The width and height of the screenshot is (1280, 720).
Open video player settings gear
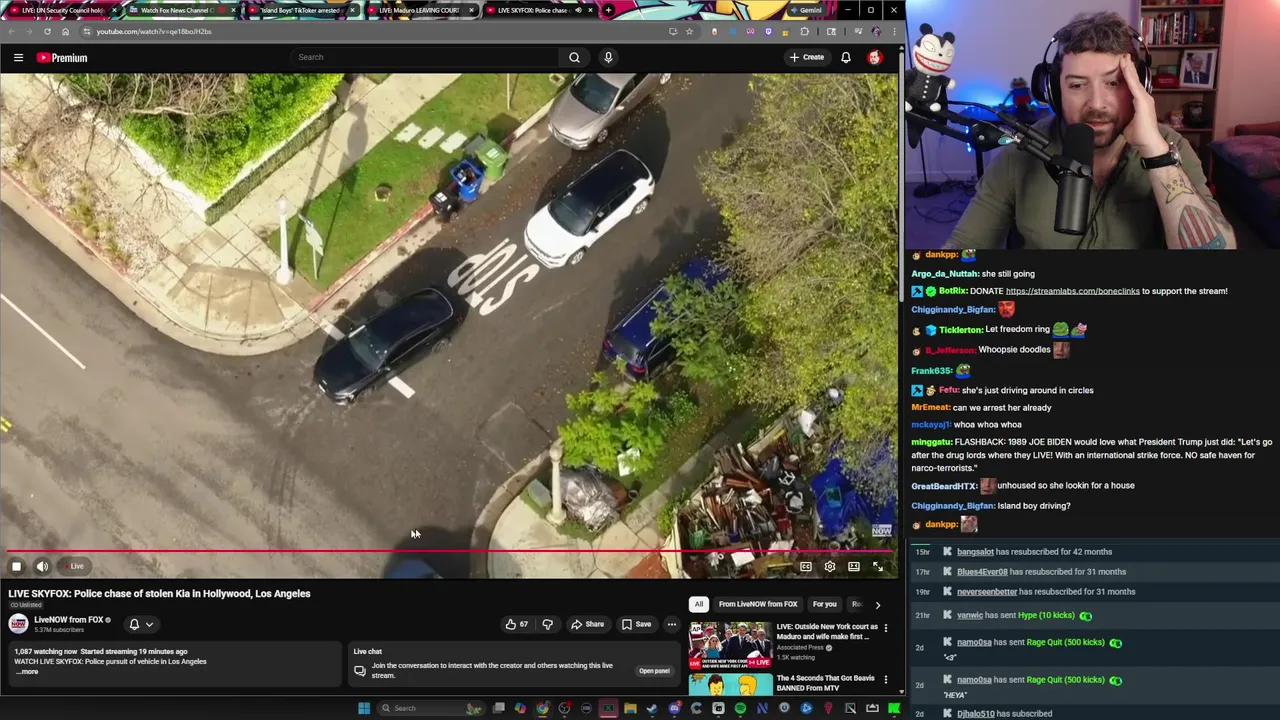830,566
